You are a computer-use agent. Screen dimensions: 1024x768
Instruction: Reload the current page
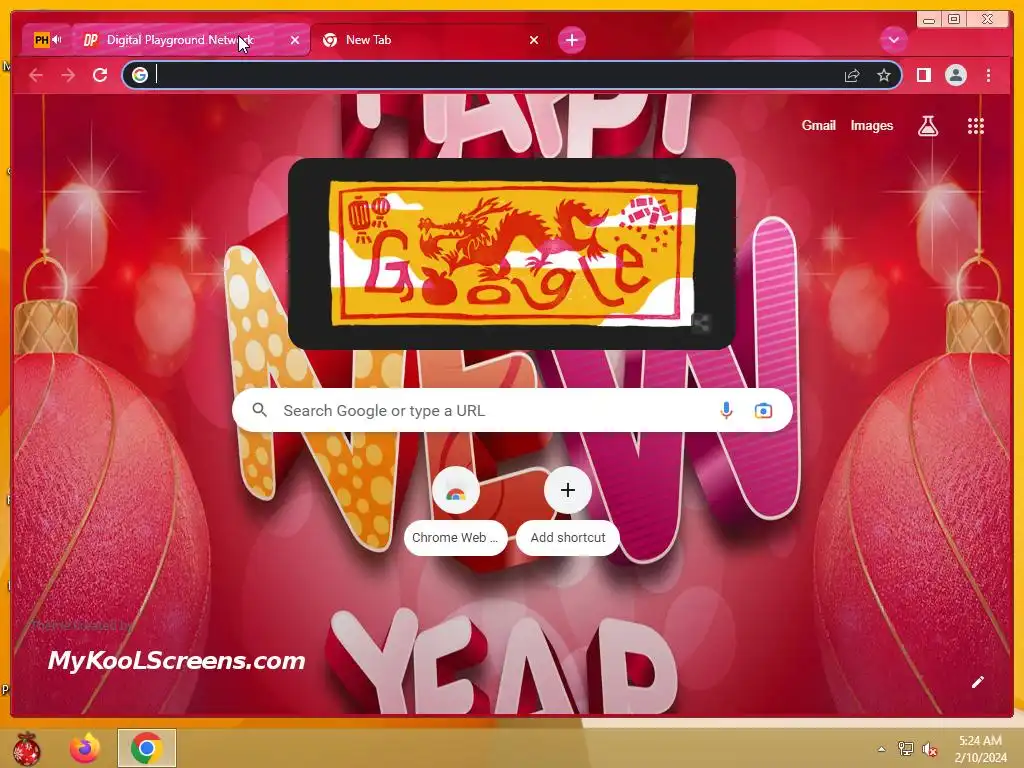point(100,75)
